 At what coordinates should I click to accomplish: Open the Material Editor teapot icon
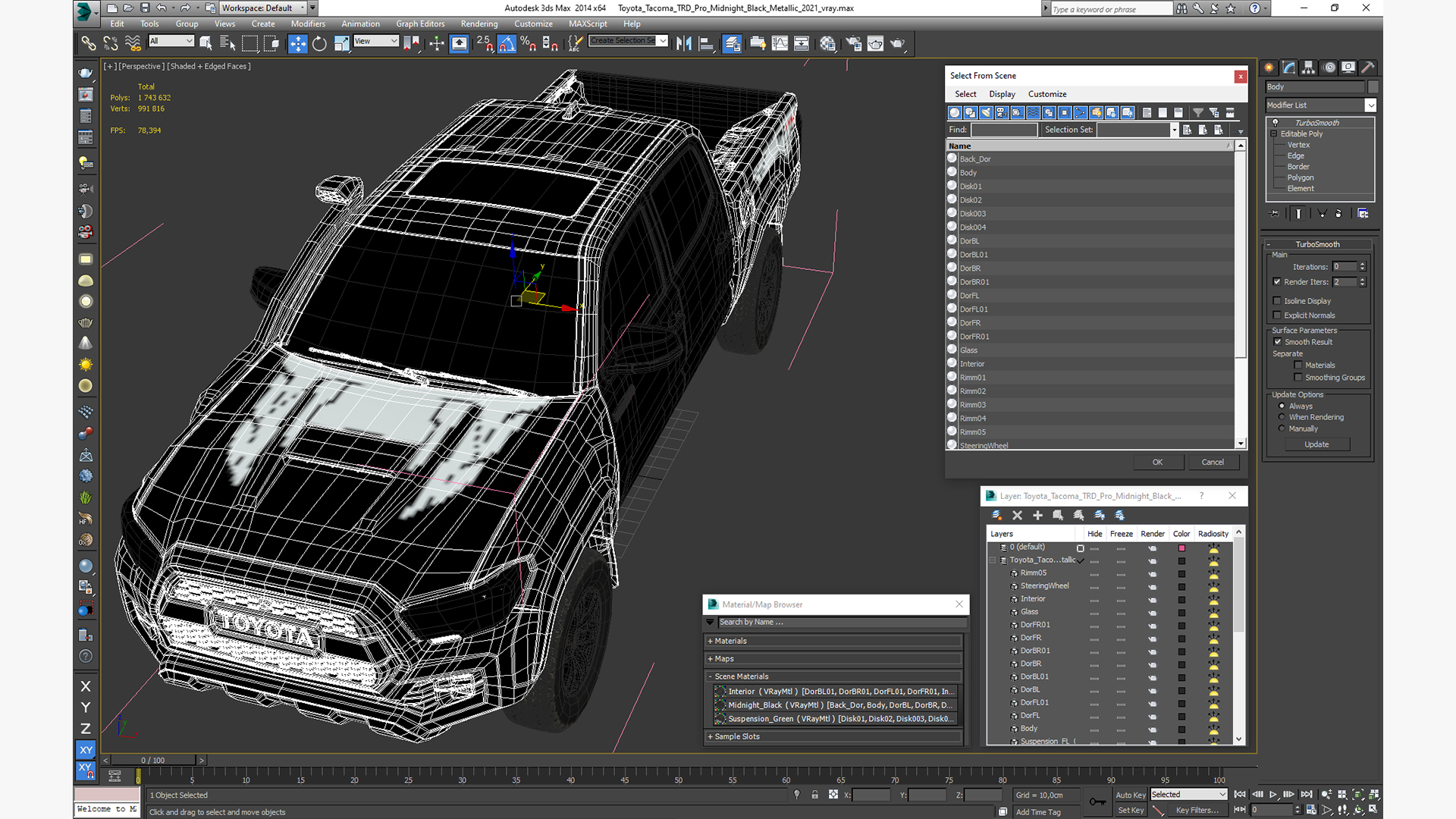click(x=827, y=43)
